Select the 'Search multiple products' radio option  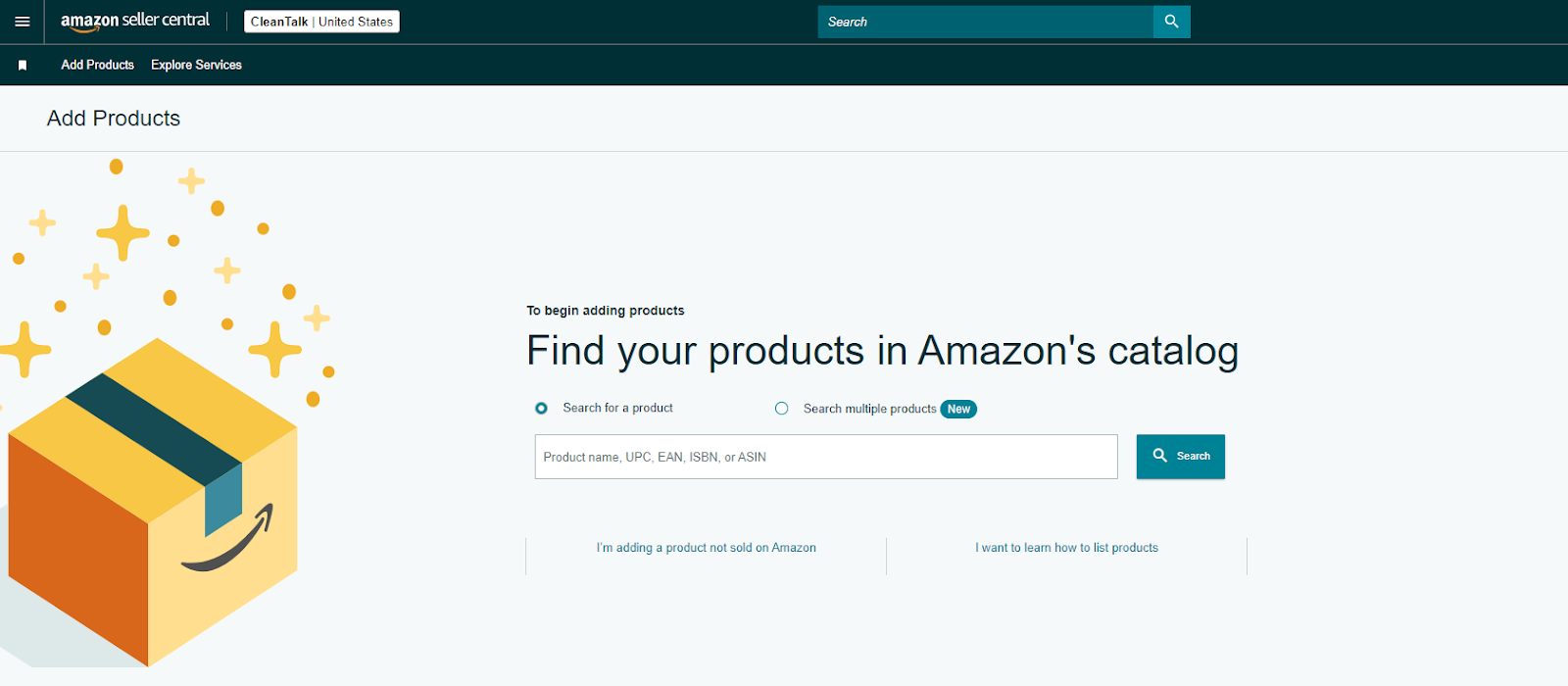(x=782, y=409)
